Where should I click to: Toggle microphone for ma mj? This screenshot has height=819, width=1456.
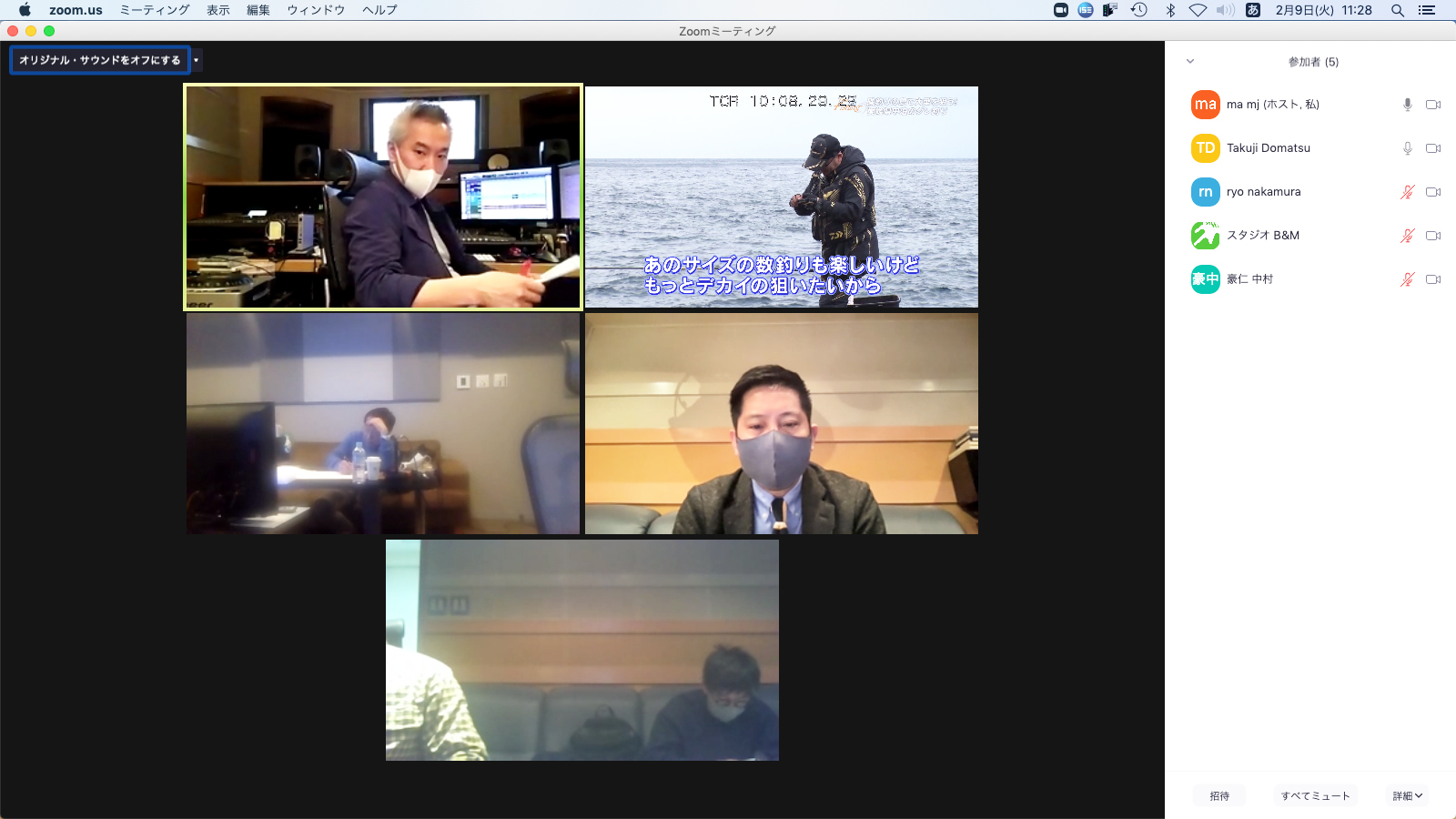click(1407, 105)
